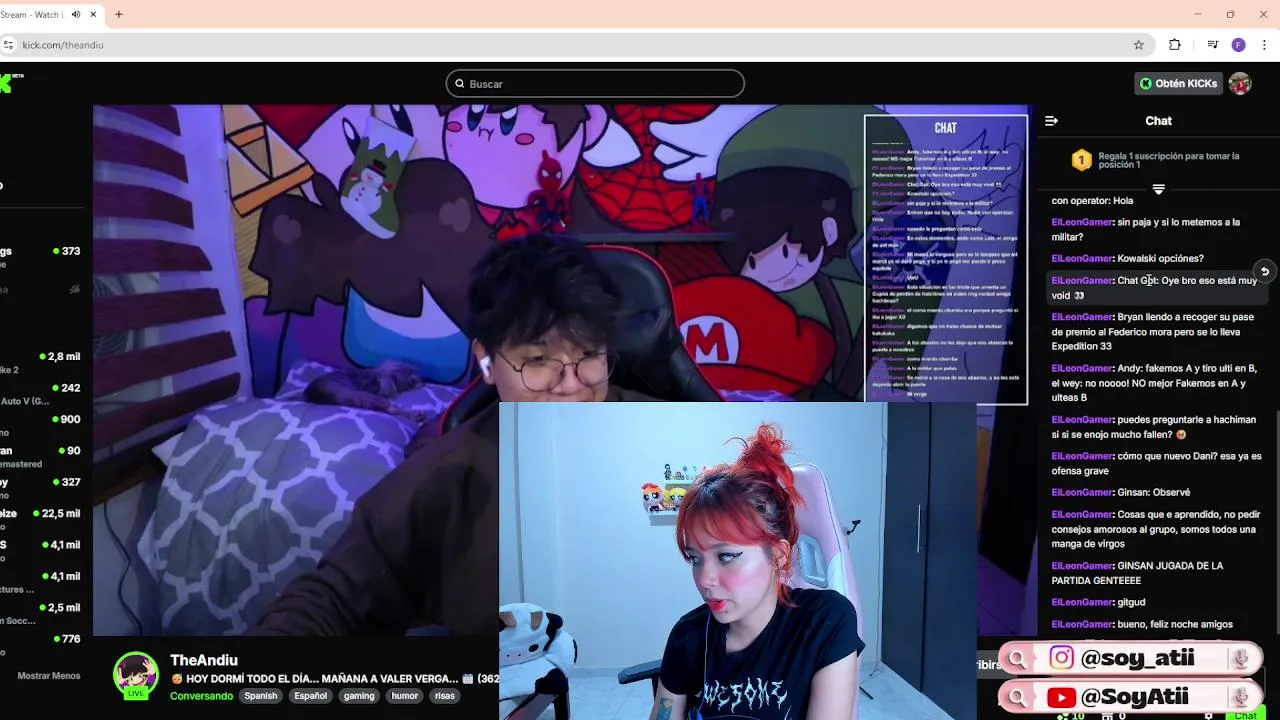This screenshot has height=720, width=1280.
Task: Click the Buscar search field
Action: [x=595, y=84]
